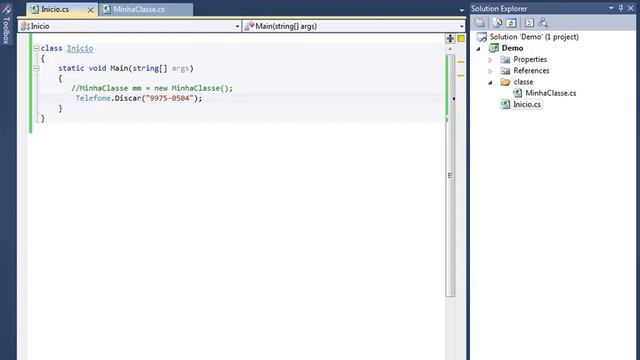Click the args parameter in code
Viewport: 640px width, 360px height.
[180, 68]
